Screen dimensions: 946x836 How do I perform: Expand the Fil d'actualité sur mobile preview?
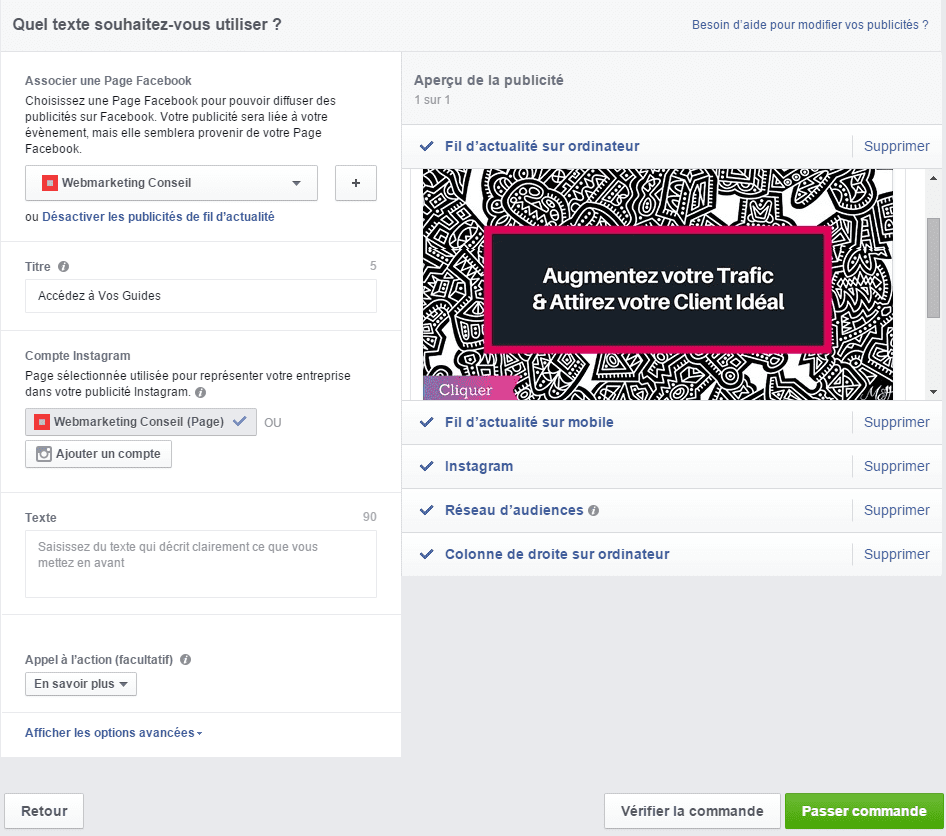(x=529, y=422)
